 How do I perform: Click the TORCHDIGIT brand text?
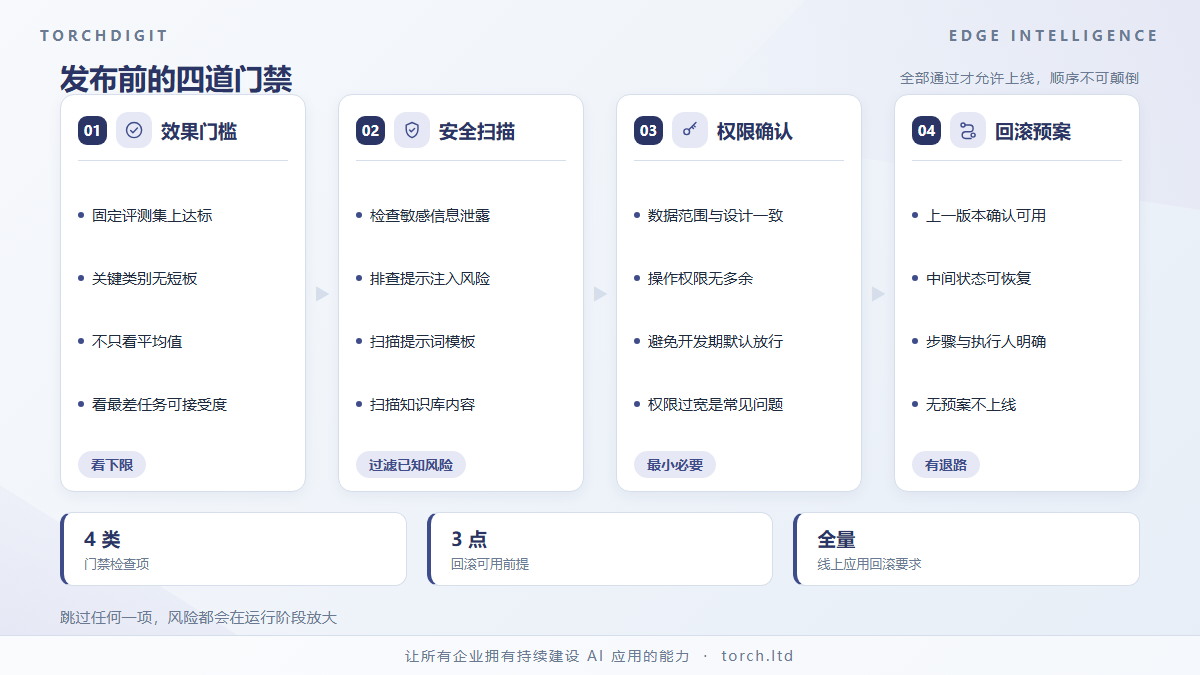pos(104,36)
